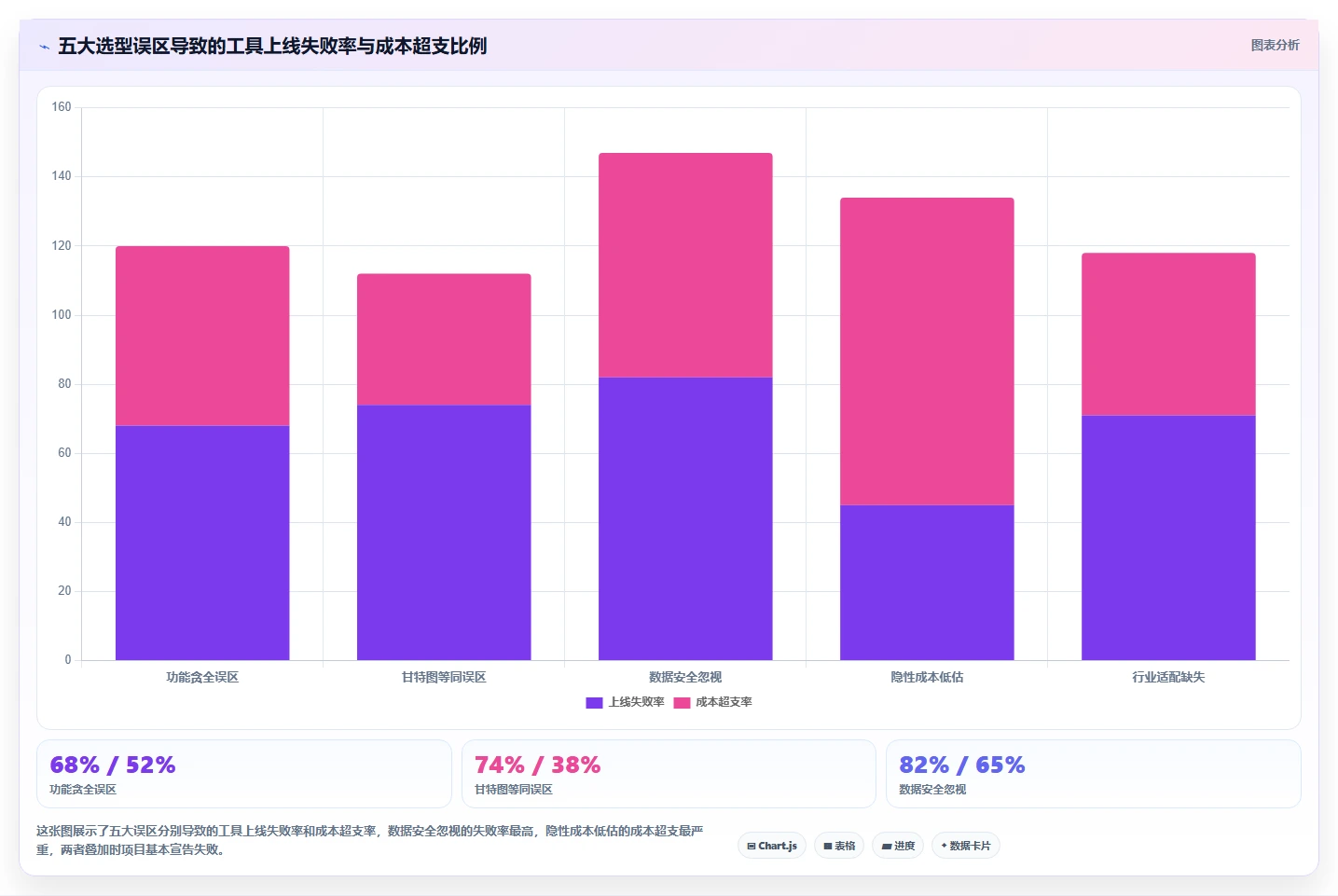Select the purple bar segment for 行业适配缺失

click(1168, 538)
